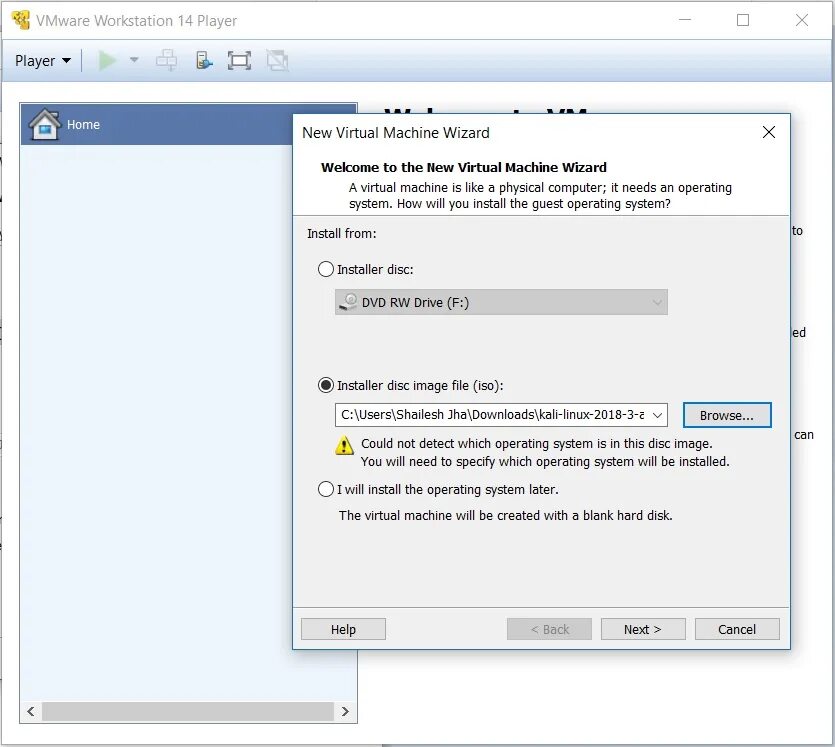Close the New Virtual Machine Wizard
This screenshot has width=835, height=747.
pos(768,132)
